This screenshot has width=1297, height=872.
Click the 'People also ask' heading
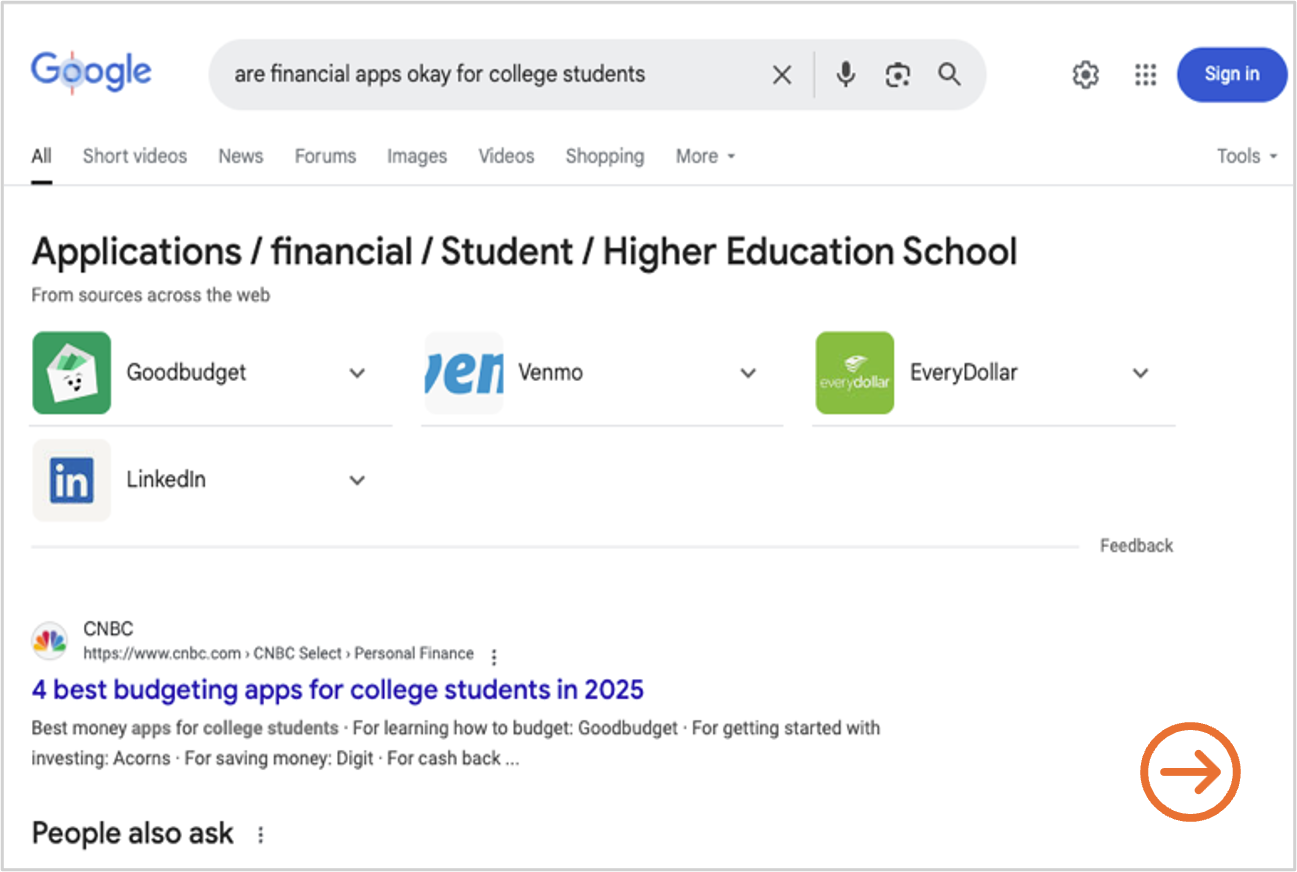pos(133,833)
